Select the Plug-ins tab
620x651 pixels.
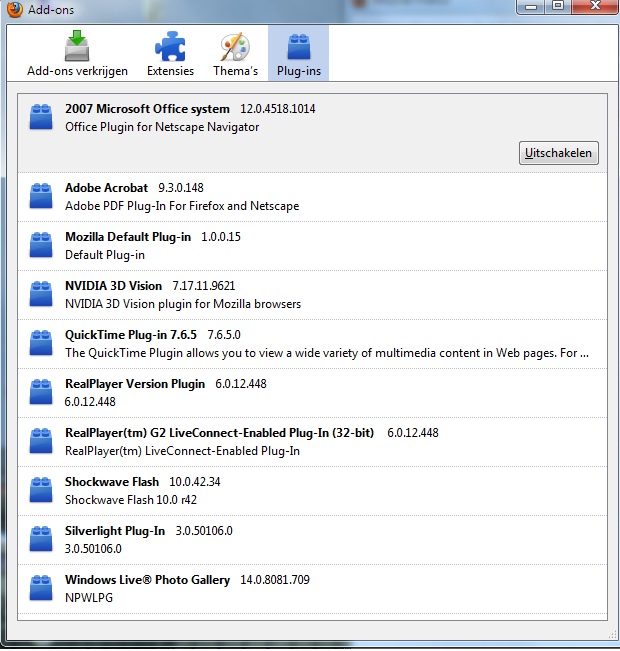(299, 53)
